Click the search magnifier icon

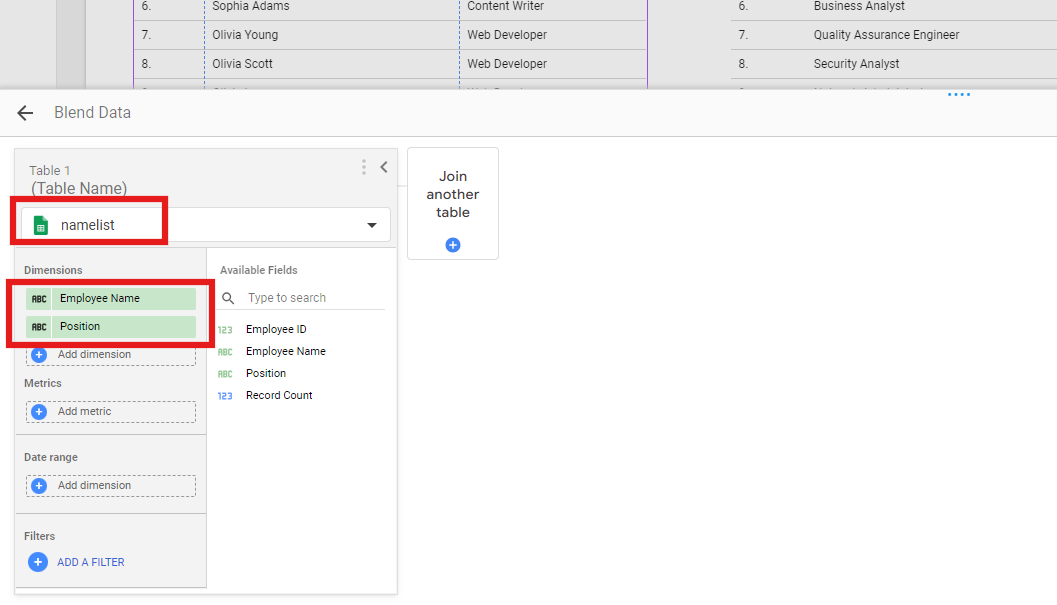pyautogui.click(x=228, y=298)
